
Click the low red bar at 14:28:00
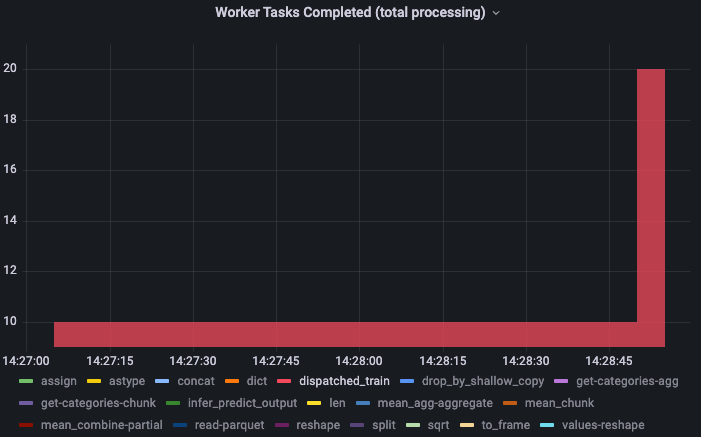click(359, 335)
